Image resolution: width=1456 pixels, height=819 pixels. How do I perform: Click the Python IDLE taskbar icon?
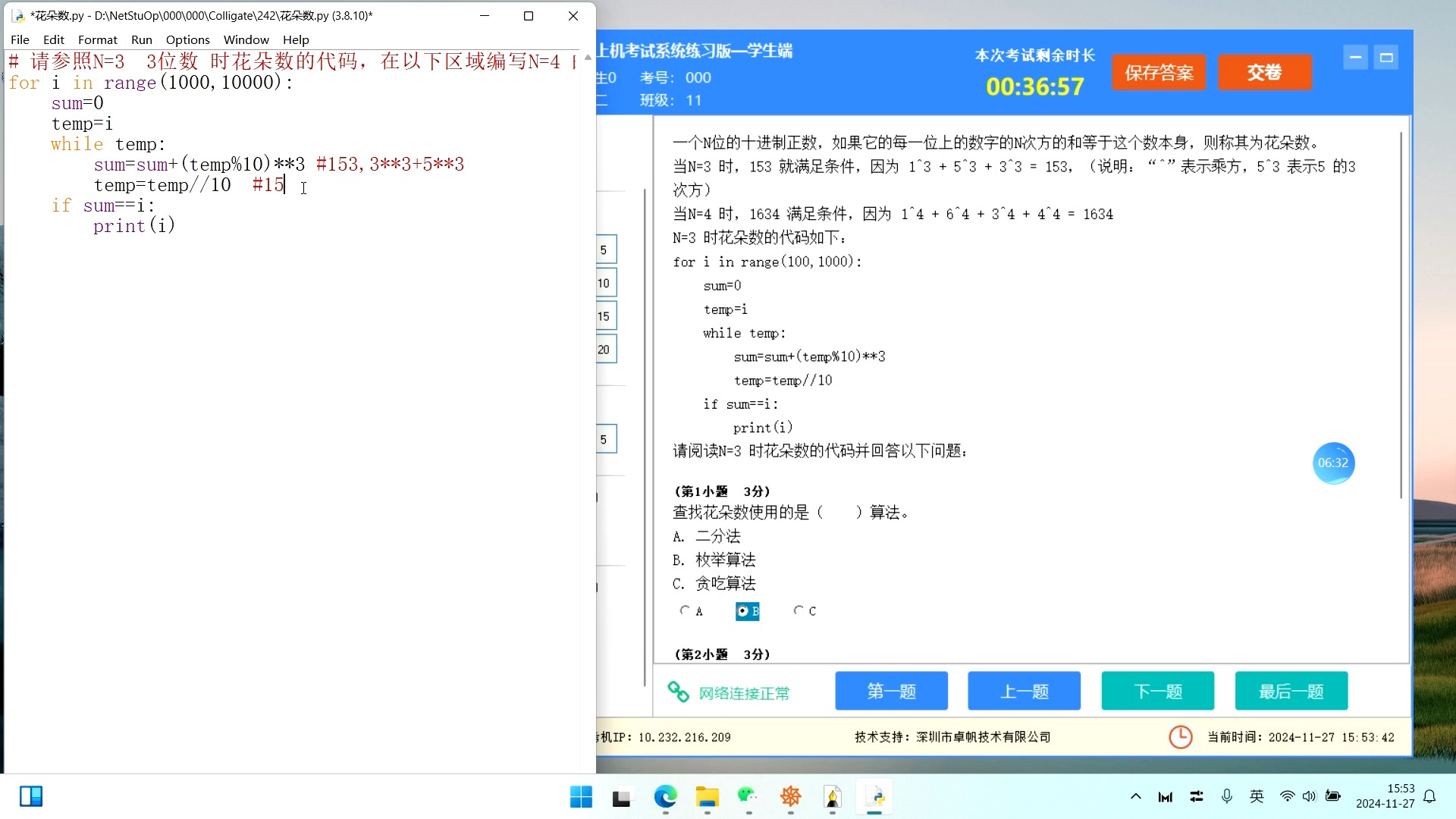[874, 797]
